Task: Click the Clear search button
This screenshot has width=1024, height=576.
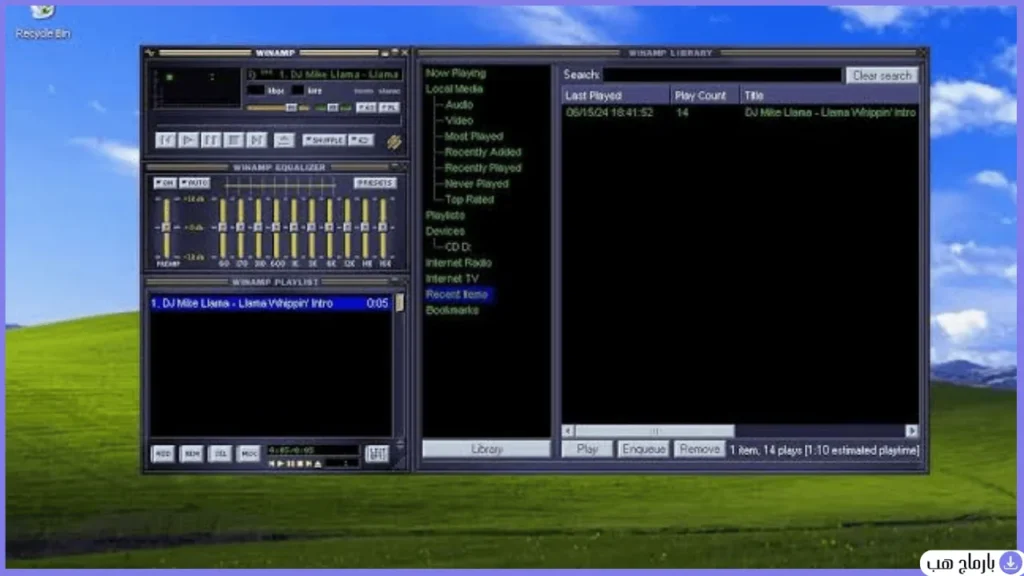Action: coord(882,76)
